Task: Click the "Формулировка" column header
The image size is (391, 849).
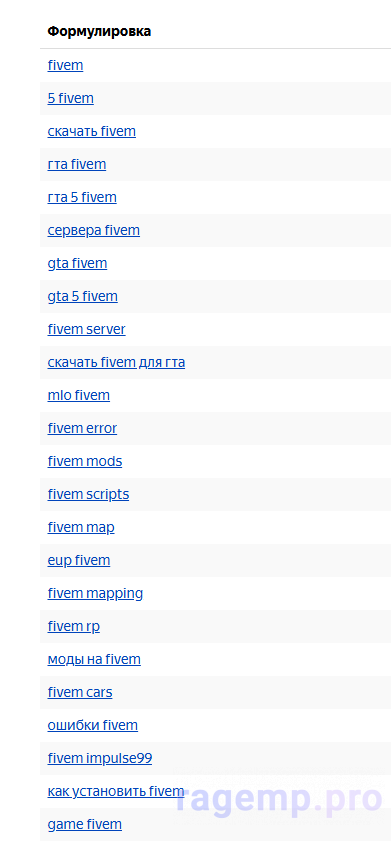Action: (x=99, y=32)
